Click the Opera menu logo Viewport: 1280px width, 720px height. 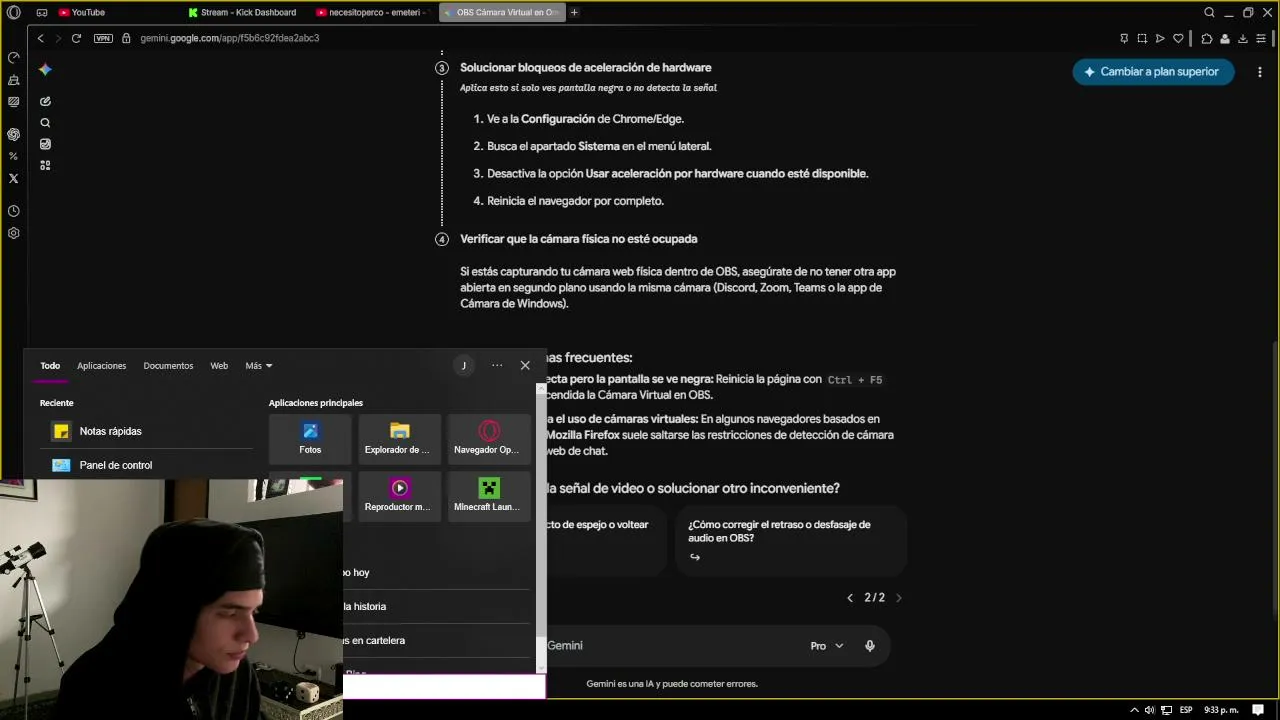(x=14, y=13)
